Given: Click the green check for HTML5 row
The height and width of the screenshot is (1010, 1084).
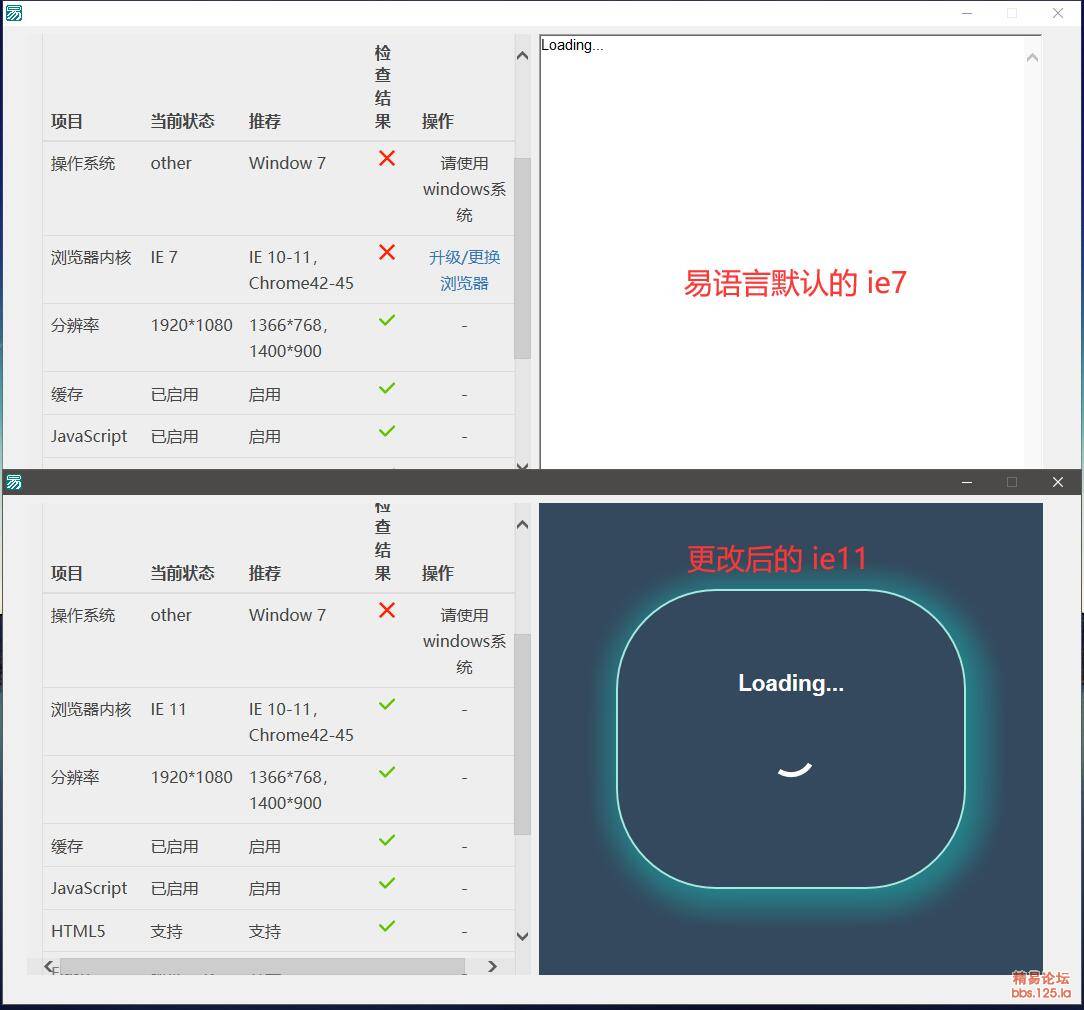Looking at the screenshot, I should pyautogui.click(x=387, y=926).
